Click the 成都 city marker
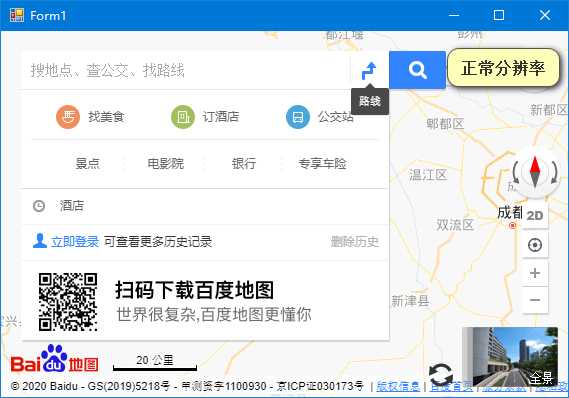Viewport: 569px width, 398px height. (x=512, y=226)
